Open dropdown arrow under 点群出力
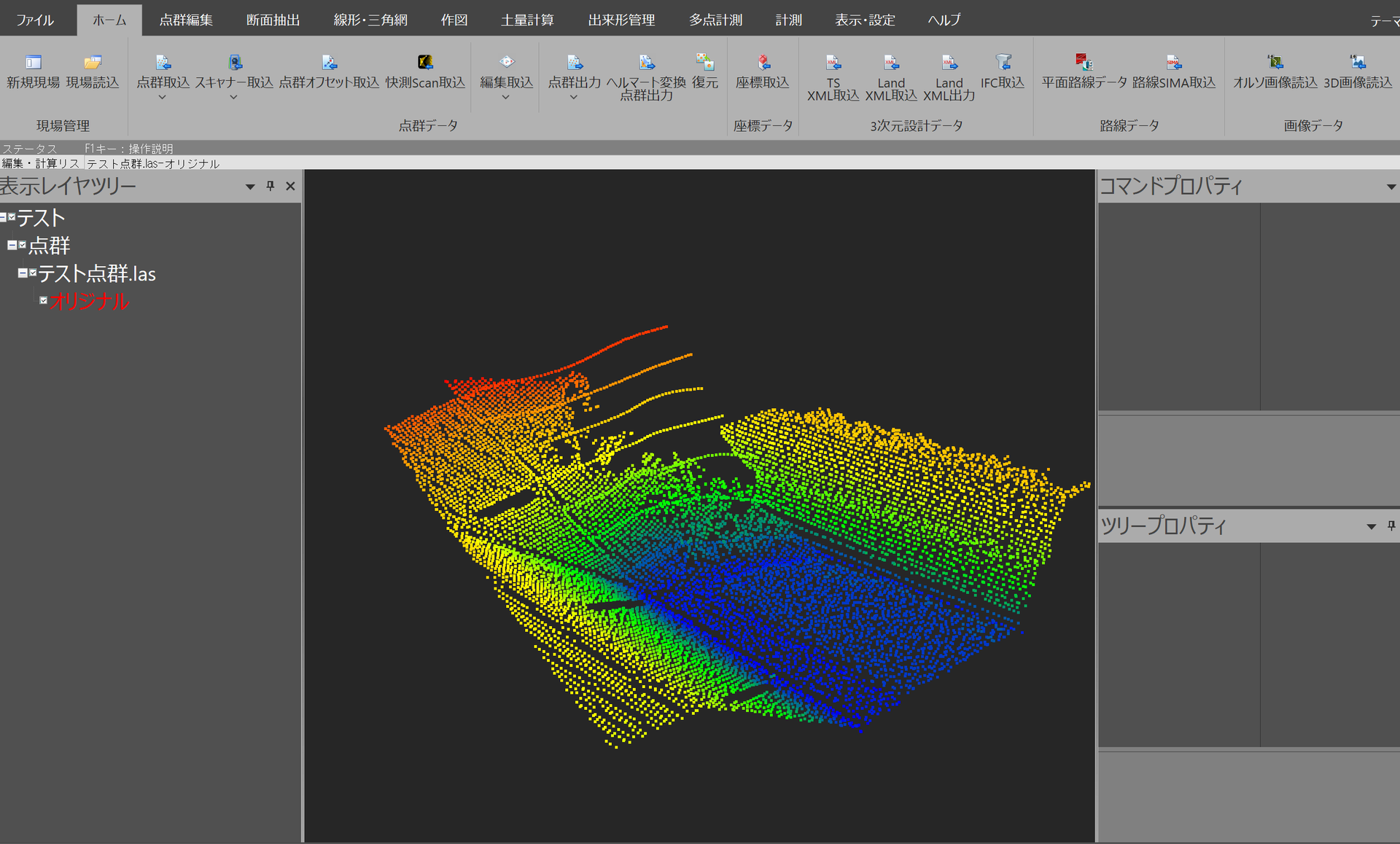 click(574, 97)
